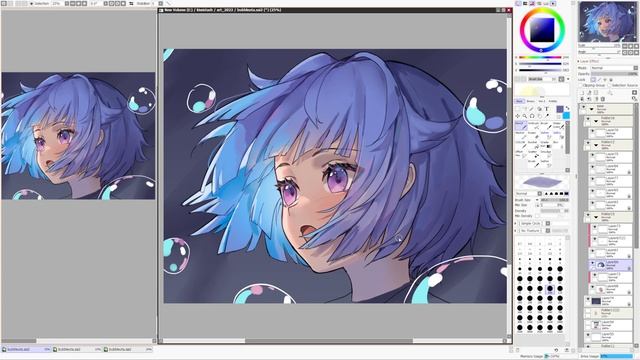The height and width of the screenshot is (360, 640).
Task: Open the Brushes tool tray tab
Action: [531, 101]
